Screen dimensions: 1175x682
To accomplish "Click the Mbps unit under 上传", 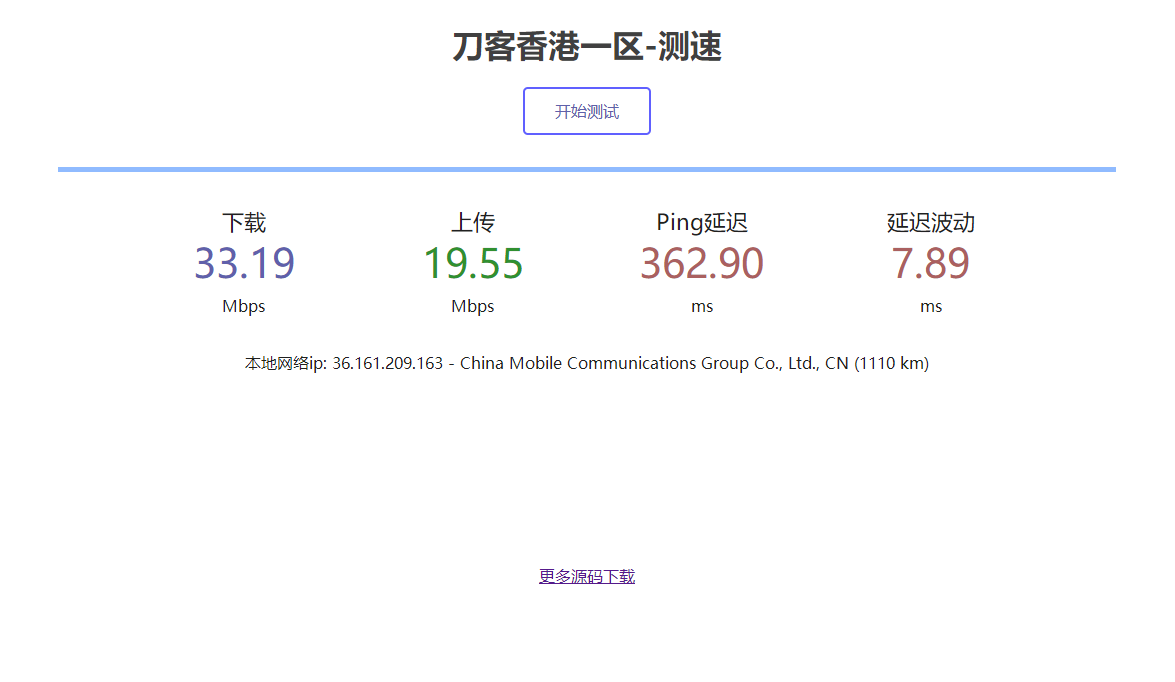I will pyautogui.click(x=472, y=306).
